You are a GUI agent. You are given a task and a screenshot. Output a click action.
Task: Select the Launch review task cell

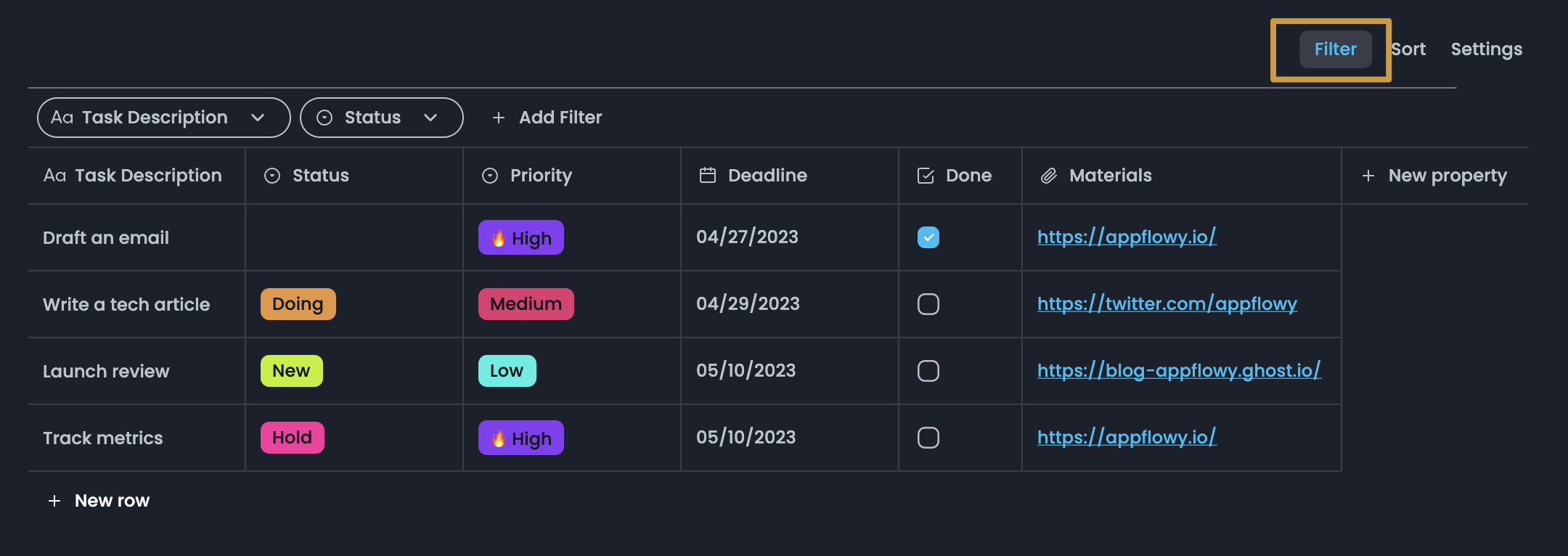(x=106, y=372)
